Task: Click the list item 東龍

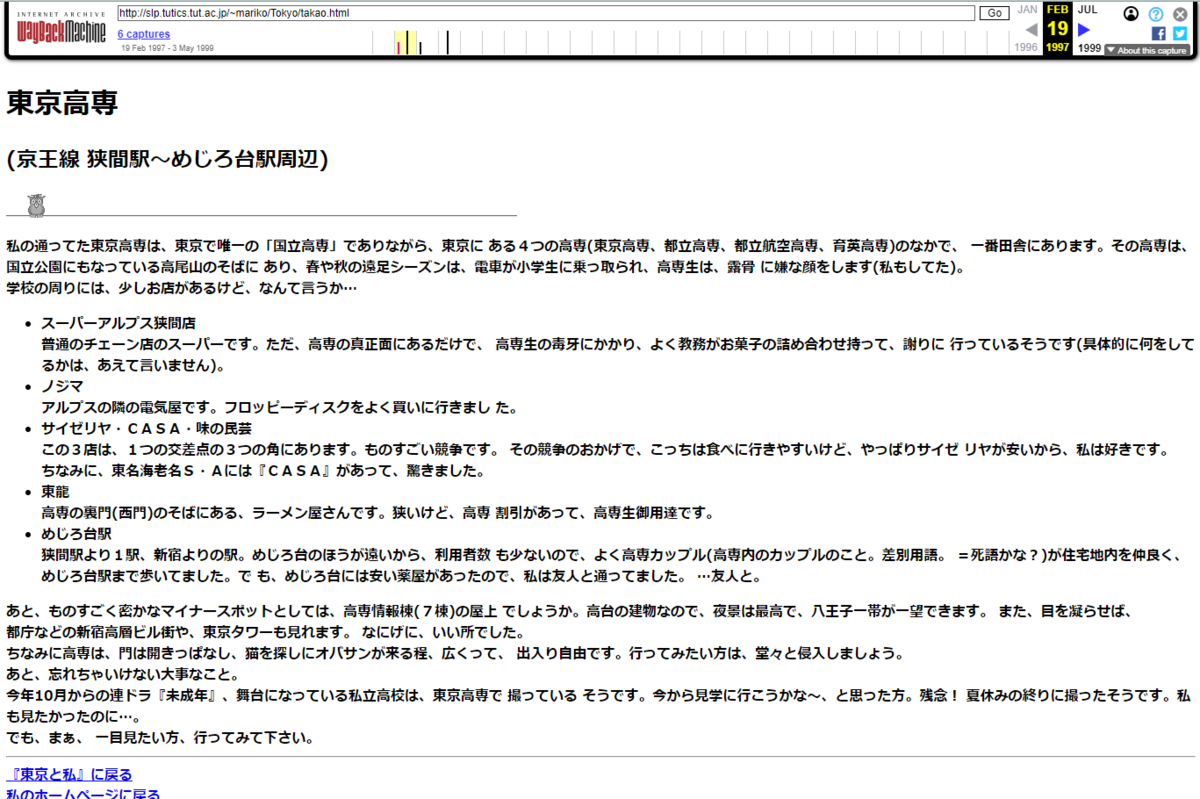Action: pyautogui.click(x=55, y=491)
